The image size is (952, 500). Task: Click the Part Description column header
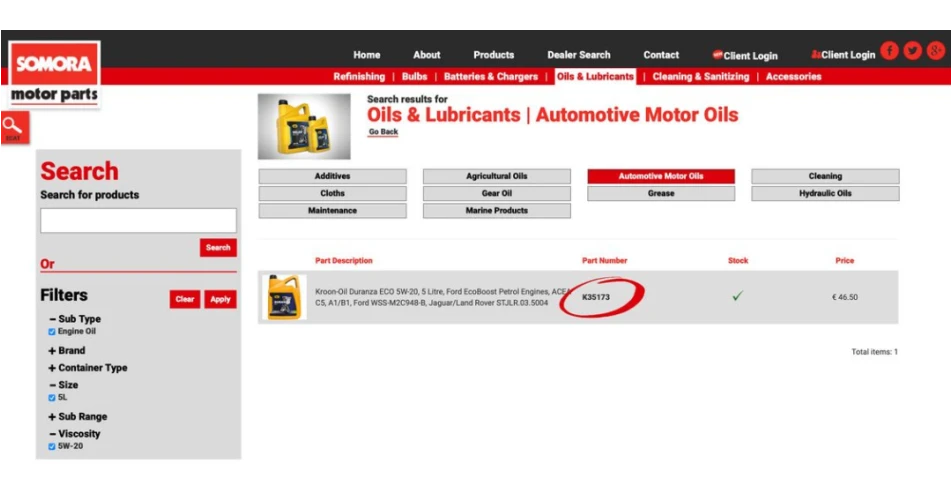[x=344, y=260]
